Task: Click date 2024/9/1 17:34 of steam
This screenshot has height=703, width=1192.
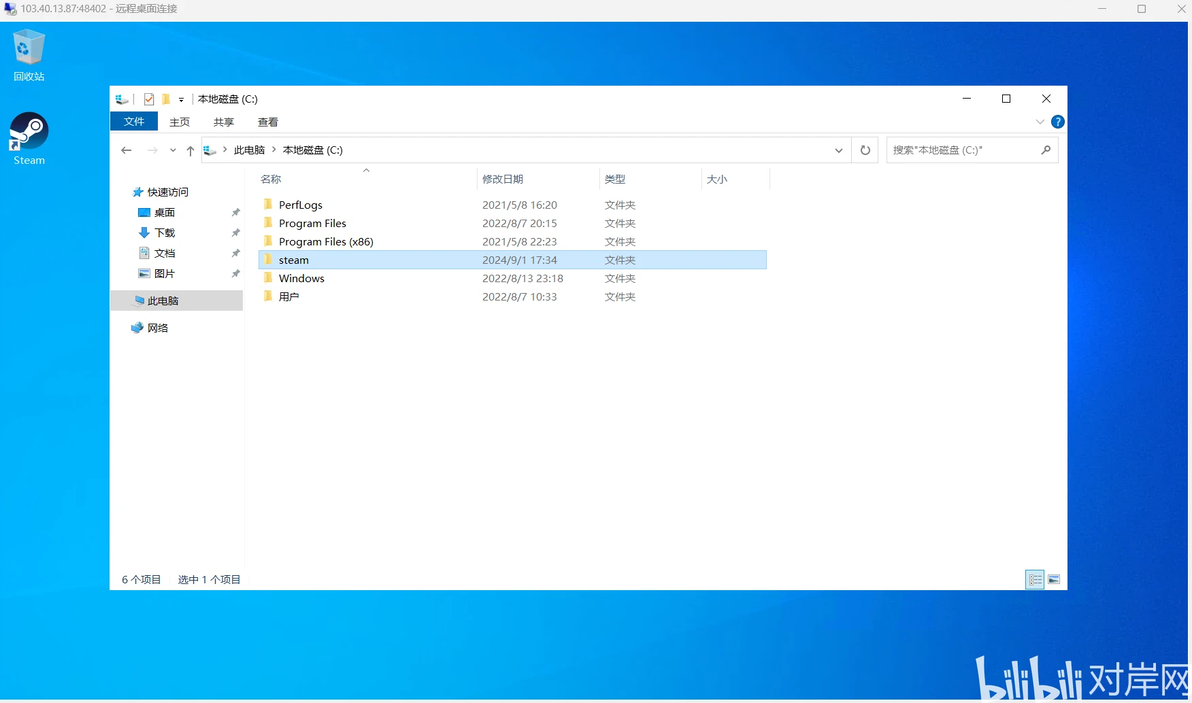Action: point(519,260)
